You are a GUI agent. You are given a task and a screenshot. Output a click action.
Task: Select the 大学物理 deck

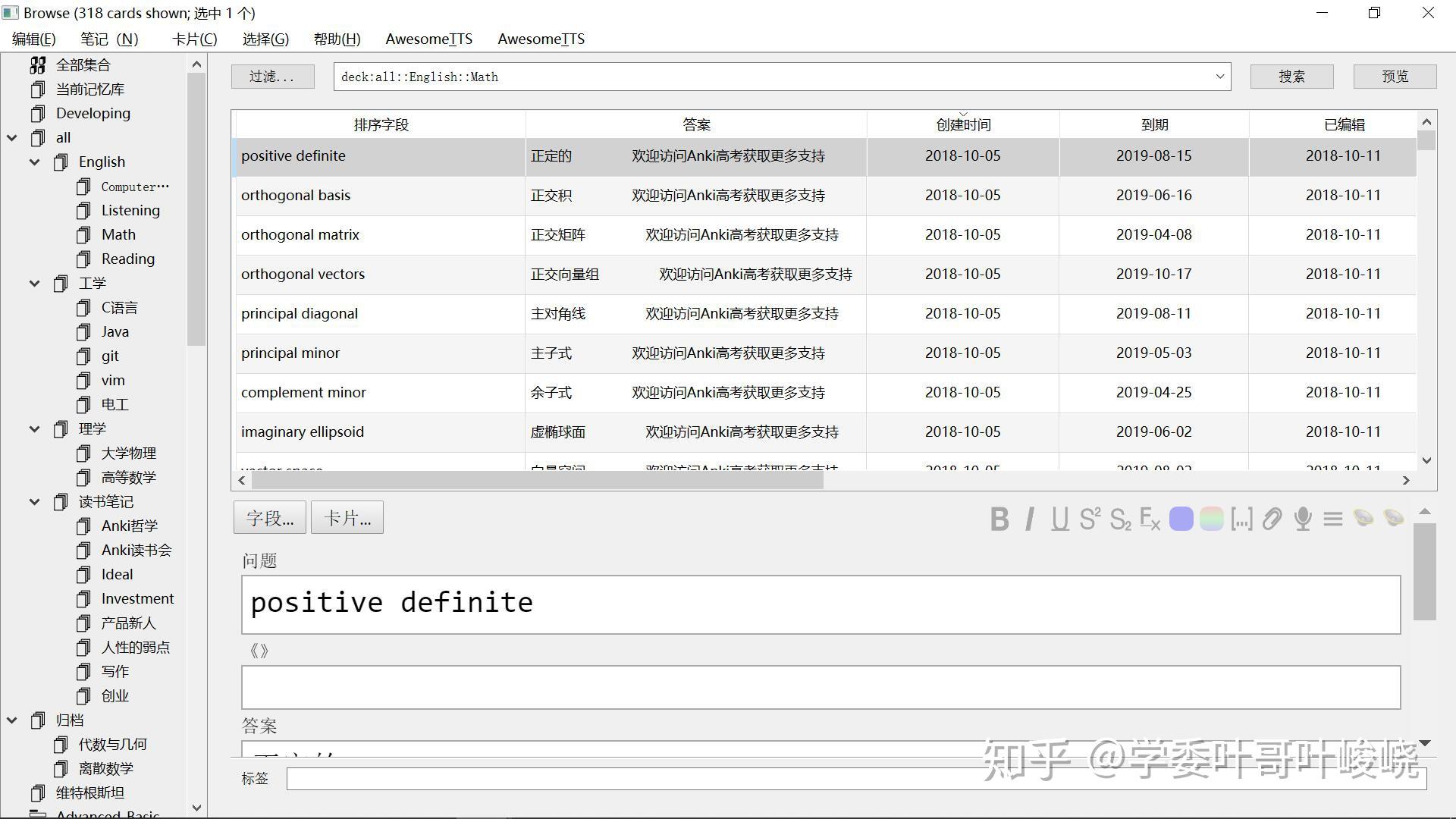coord(128,453)
